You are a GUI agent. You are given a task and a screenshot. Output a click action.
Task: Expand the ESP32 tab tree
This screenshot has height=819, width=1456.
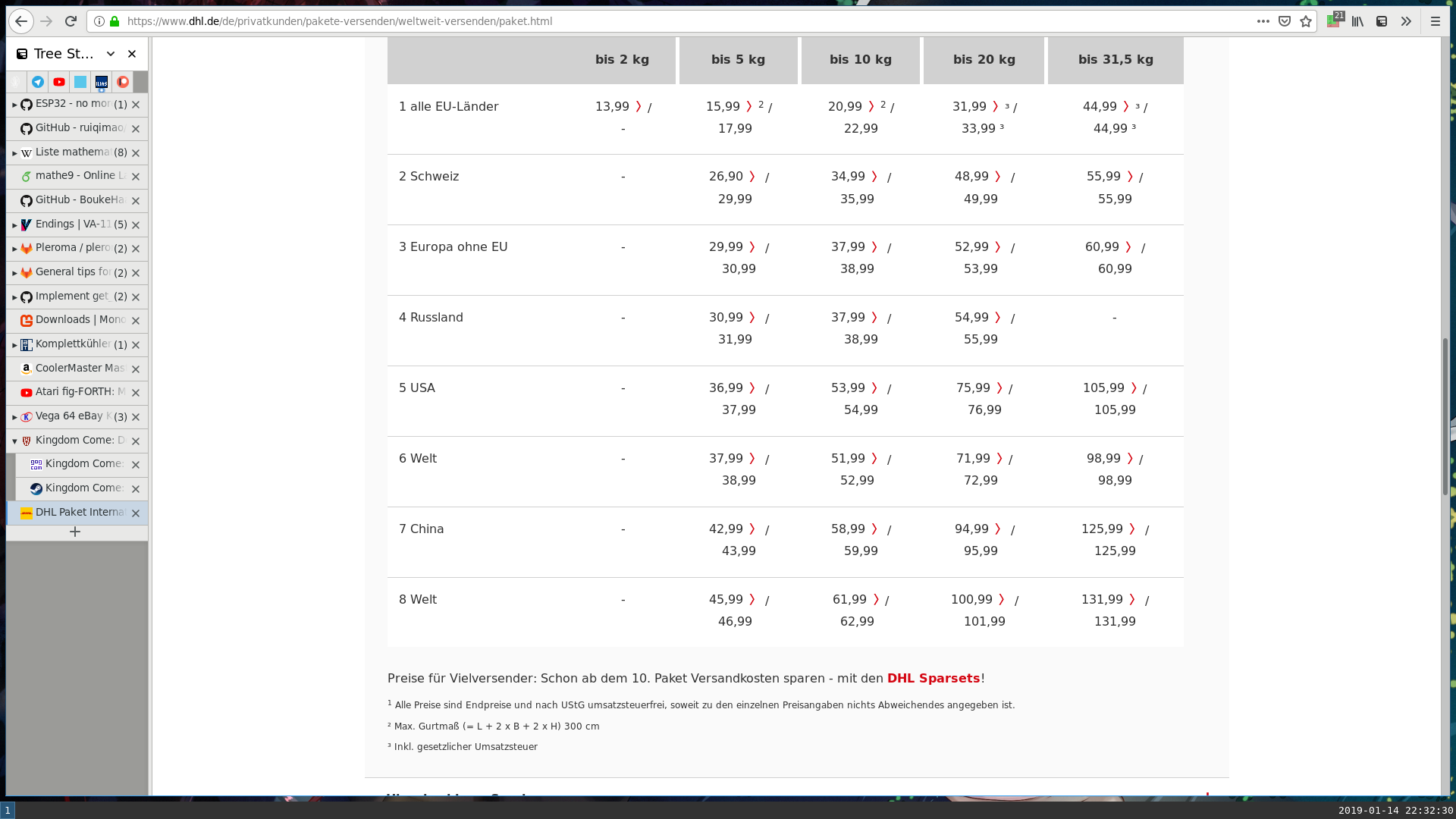click(14, 105)
